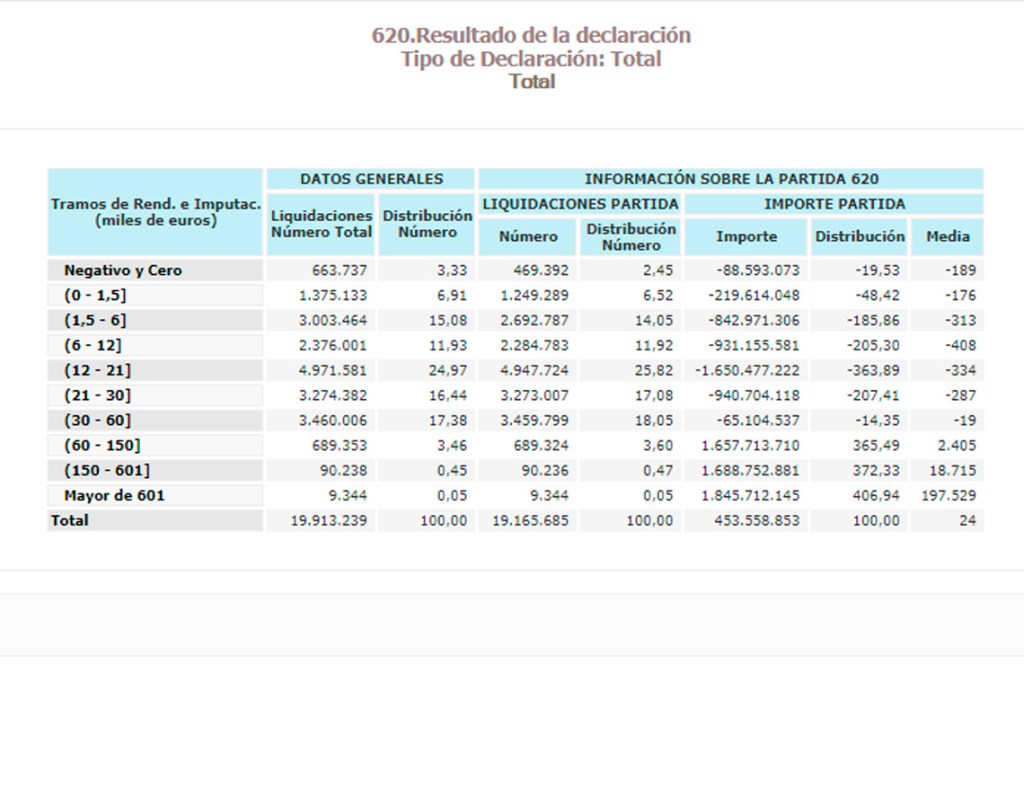Click the '(12 - 21]' bracket row header
This screenshot has height=789, width=1024.
98,370
